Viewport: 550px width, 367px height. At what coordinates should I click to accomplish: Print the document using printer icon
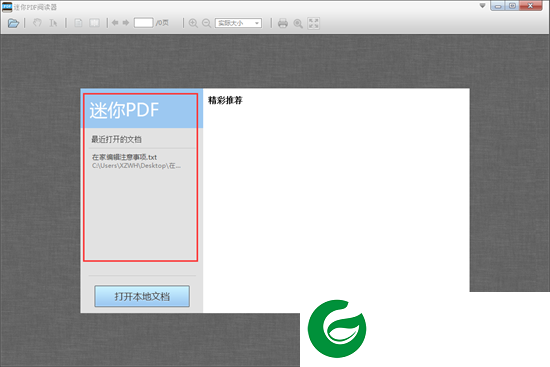[x=283, y=23]
